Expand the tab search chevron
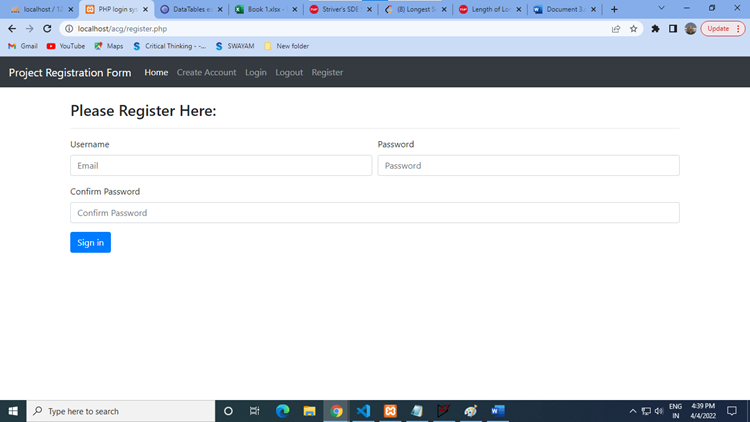Screen dimensions: 750x422 (662, 8)
